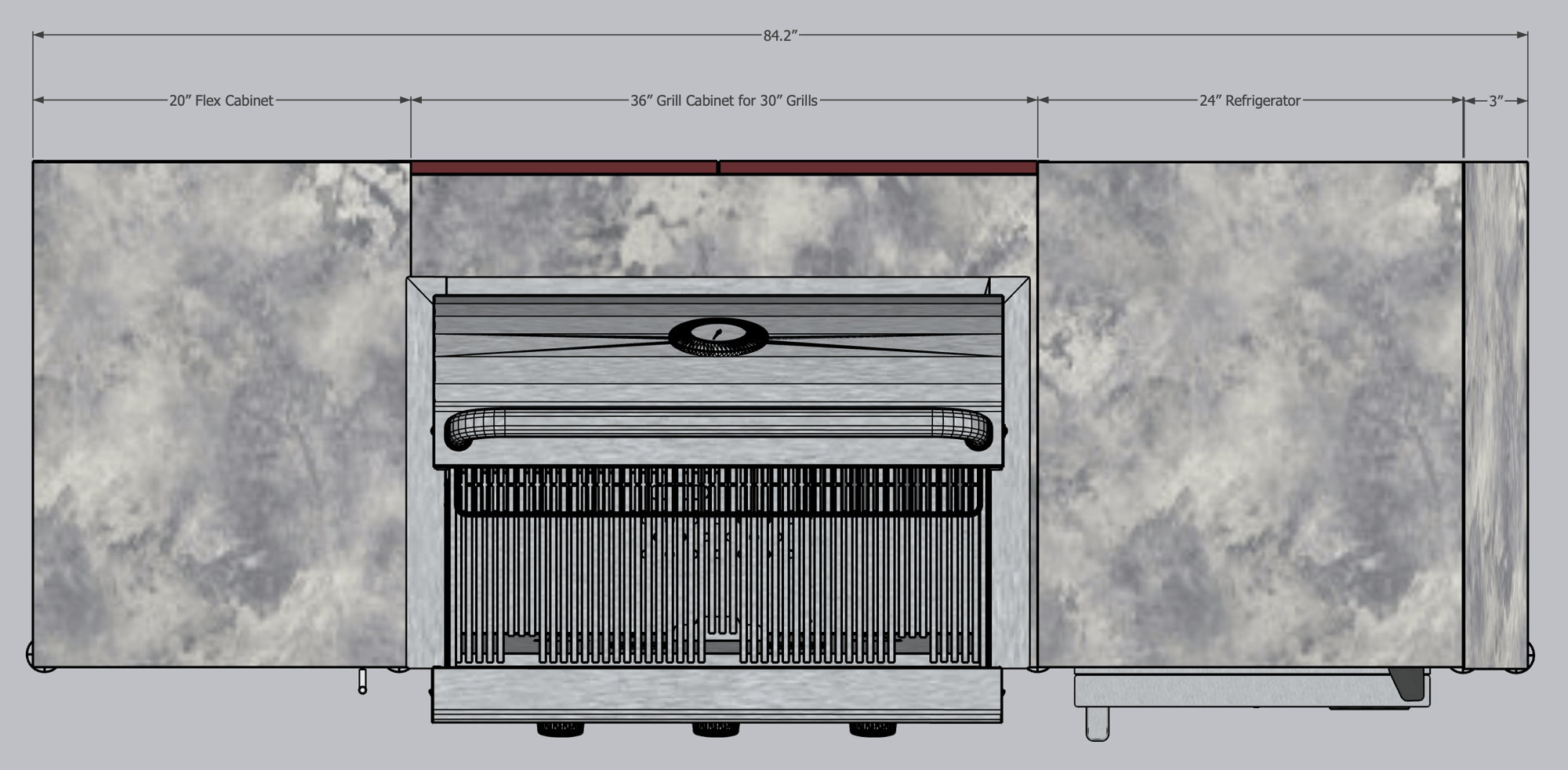Screen dimensions: 1568x770
Task: Select the right red backsplash strip
Action: pyautogui.click(x=878, y=168)
